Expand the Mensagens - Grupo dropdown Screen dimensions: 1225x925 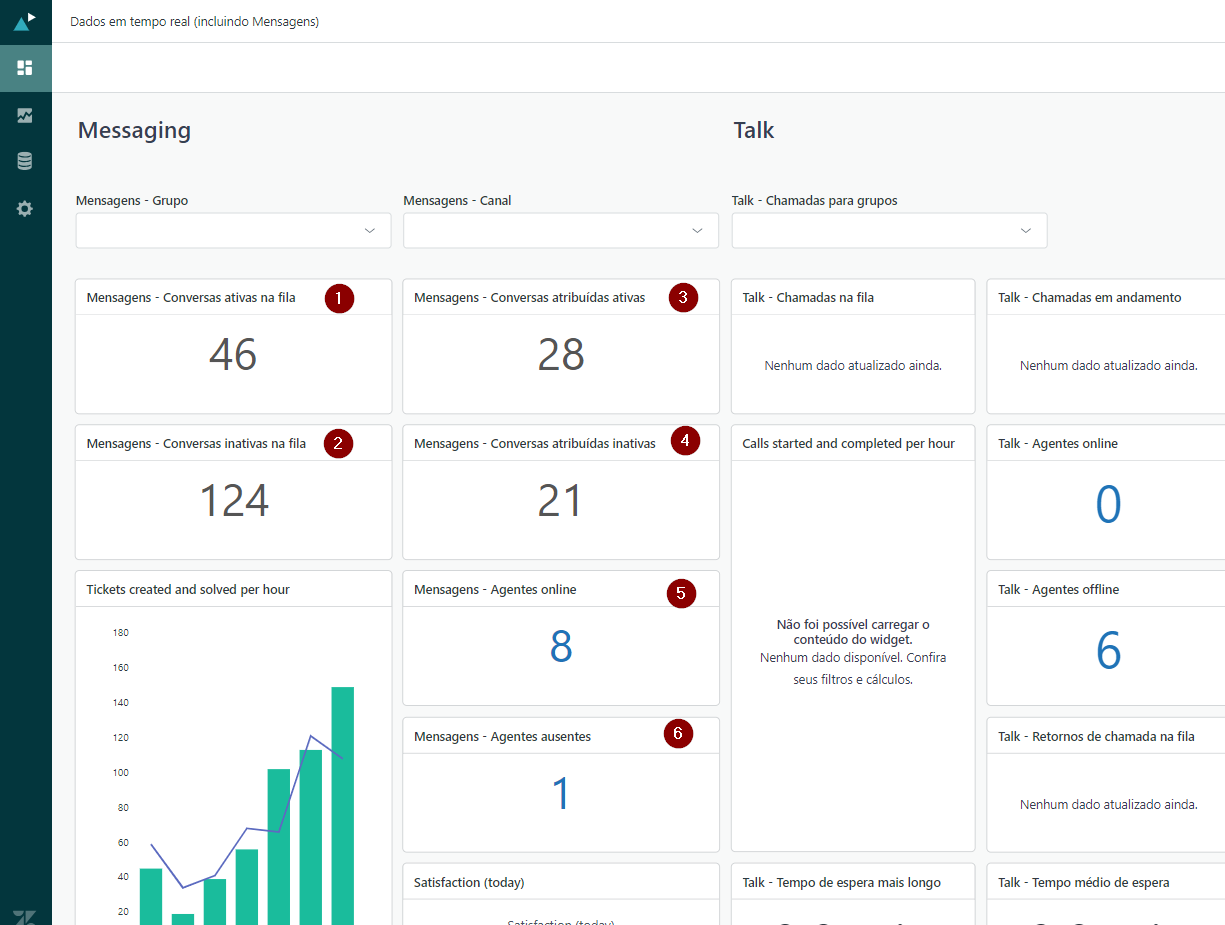click(x=233, y=231)
